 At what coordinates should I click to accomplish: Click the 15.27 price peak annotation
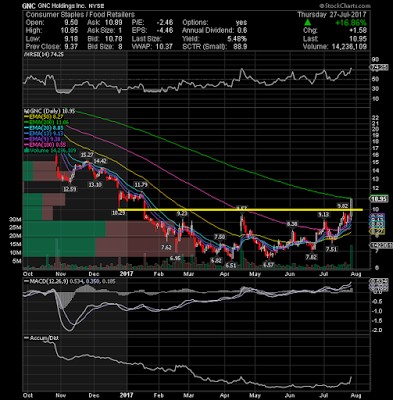(x=86, y=155)
